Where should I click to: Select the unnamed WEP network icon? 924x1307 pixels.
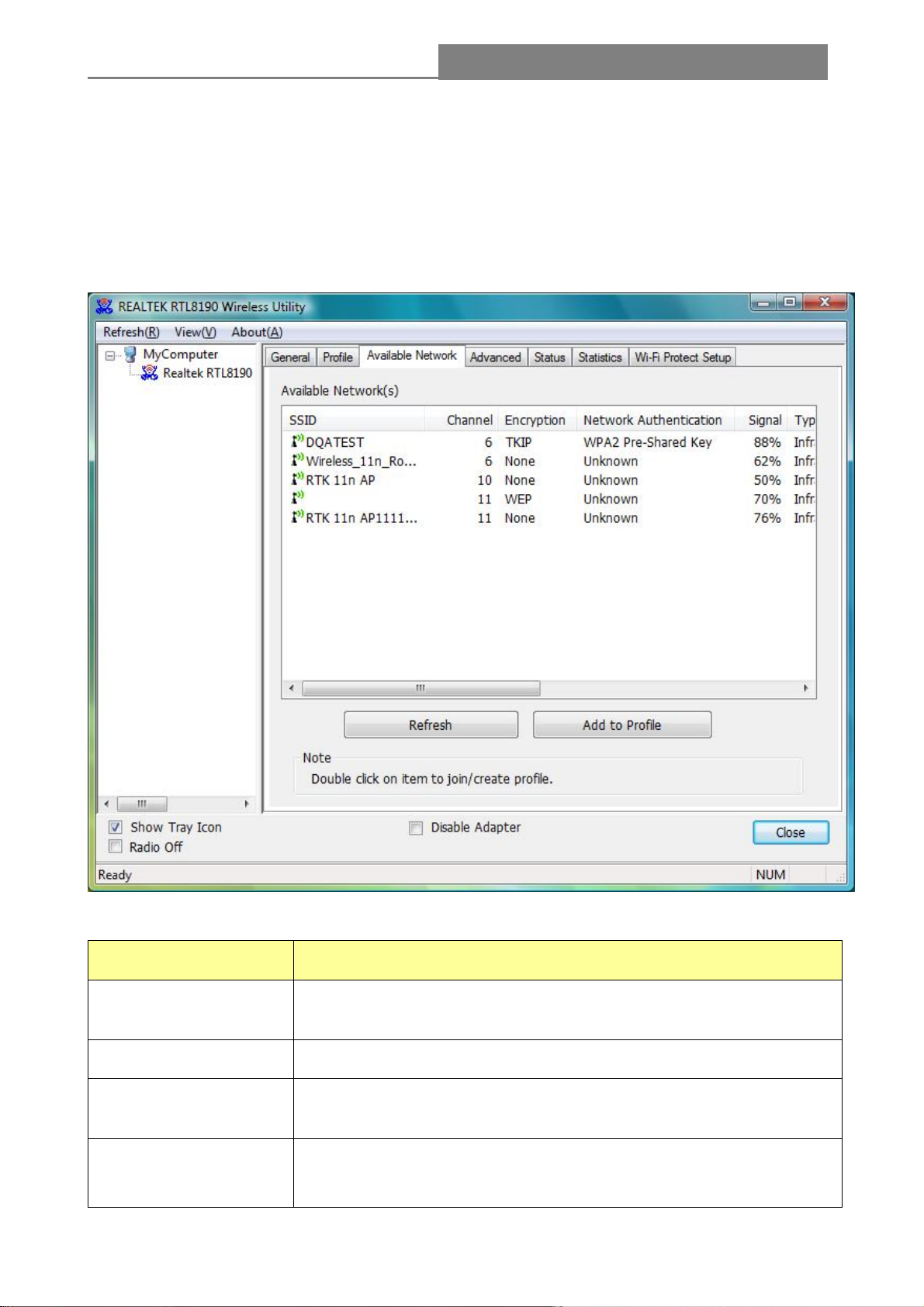[x=297, y=498]
